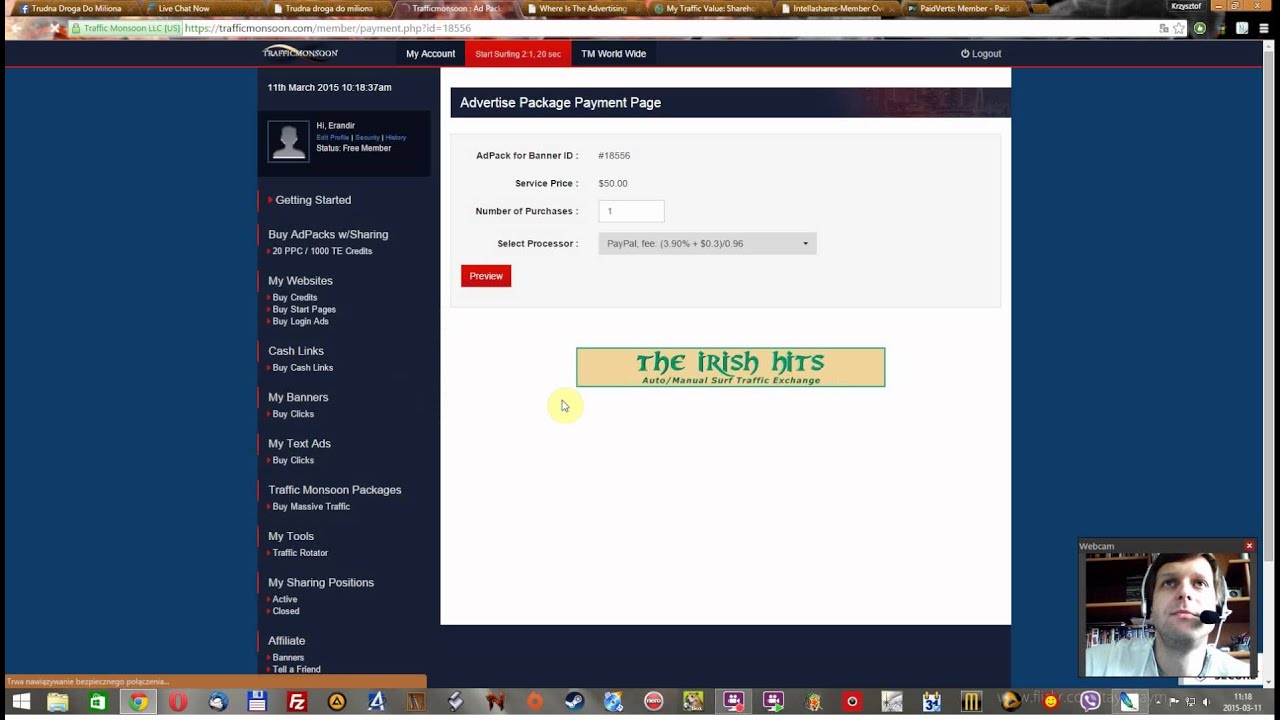Viewport: 1280px width, 720px height.
Task: Click the Edit Profile link
Action: point(332,137)
